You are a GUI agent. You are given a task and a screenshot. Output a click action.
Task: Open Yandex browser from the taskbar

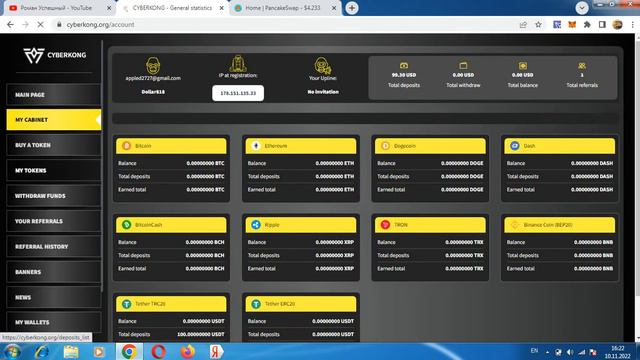pyautogui.click(x=216, y=351)
